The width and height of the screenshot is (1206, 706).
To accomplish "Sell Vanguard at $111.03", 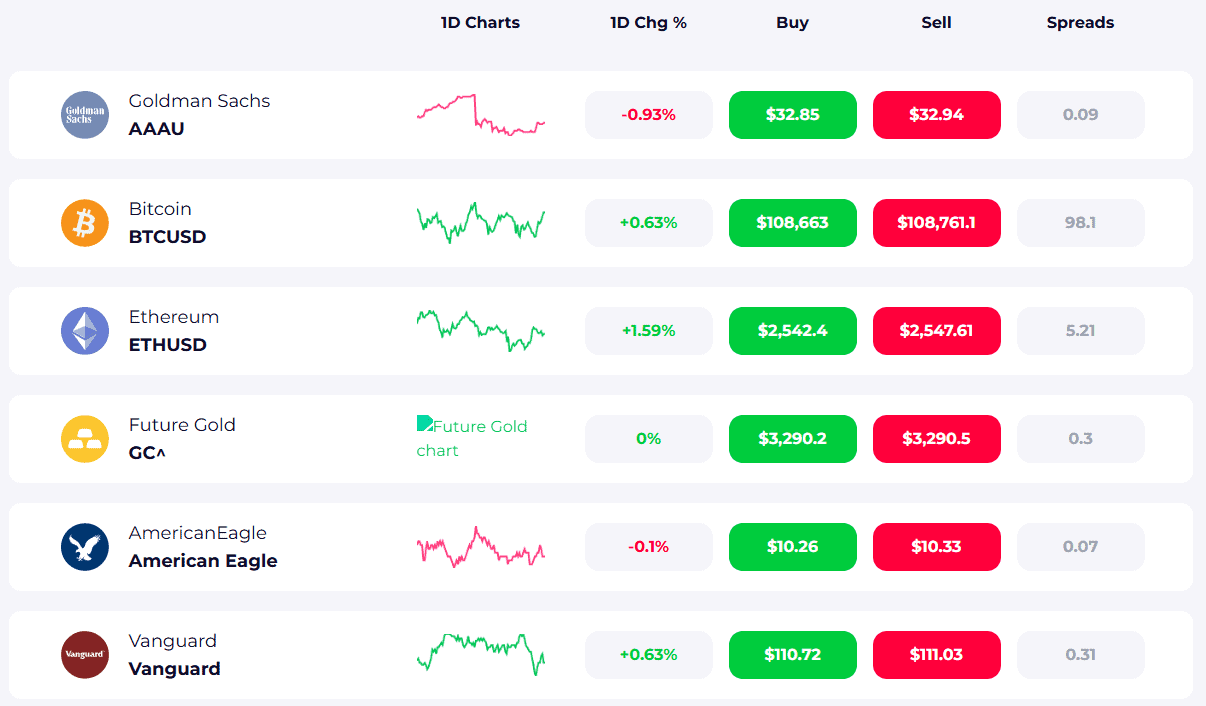I will pyautogui.click(x=936, y=655).
